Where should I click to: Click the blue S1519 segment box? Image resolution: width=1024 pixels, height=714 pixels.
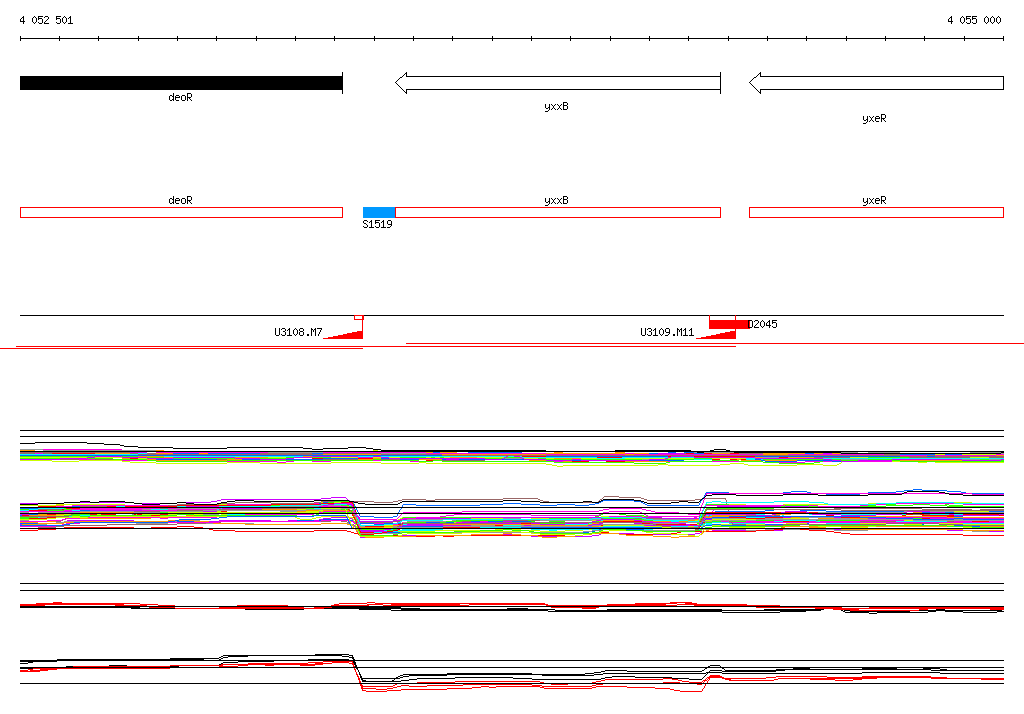point(379,212)
